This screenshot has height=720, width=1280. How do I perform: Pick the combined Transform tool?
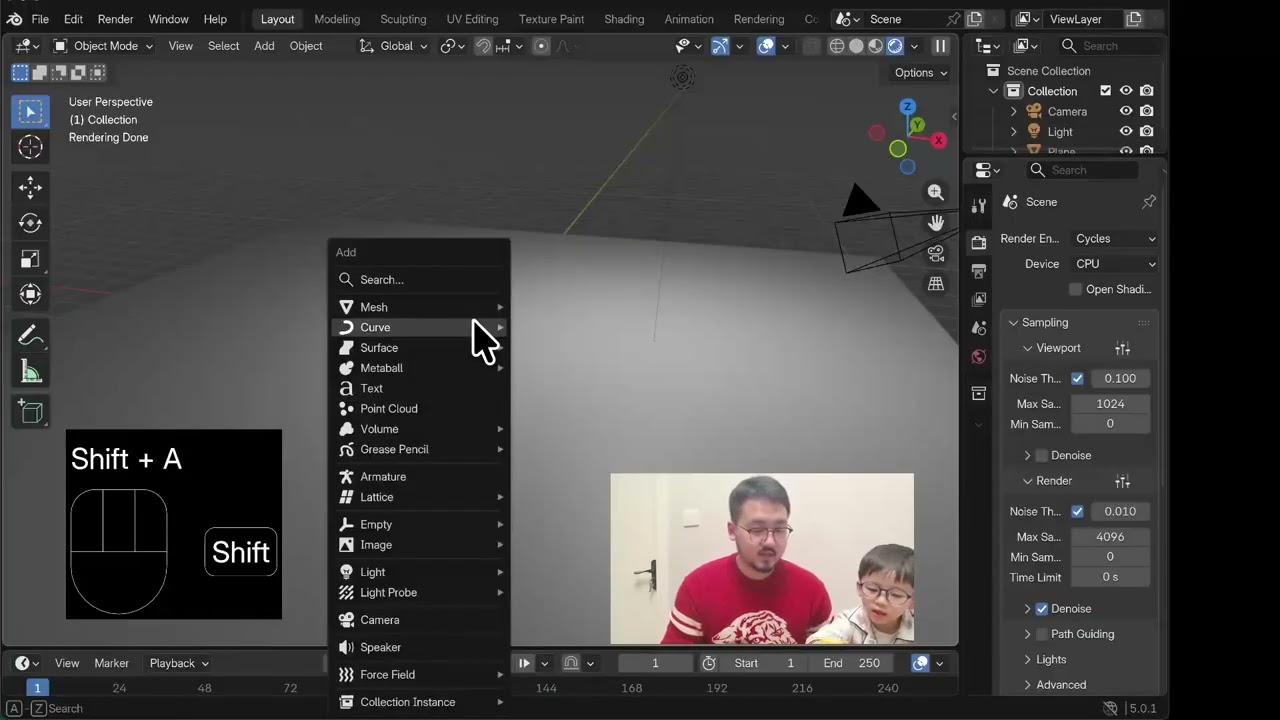click(x=30, y=294)
